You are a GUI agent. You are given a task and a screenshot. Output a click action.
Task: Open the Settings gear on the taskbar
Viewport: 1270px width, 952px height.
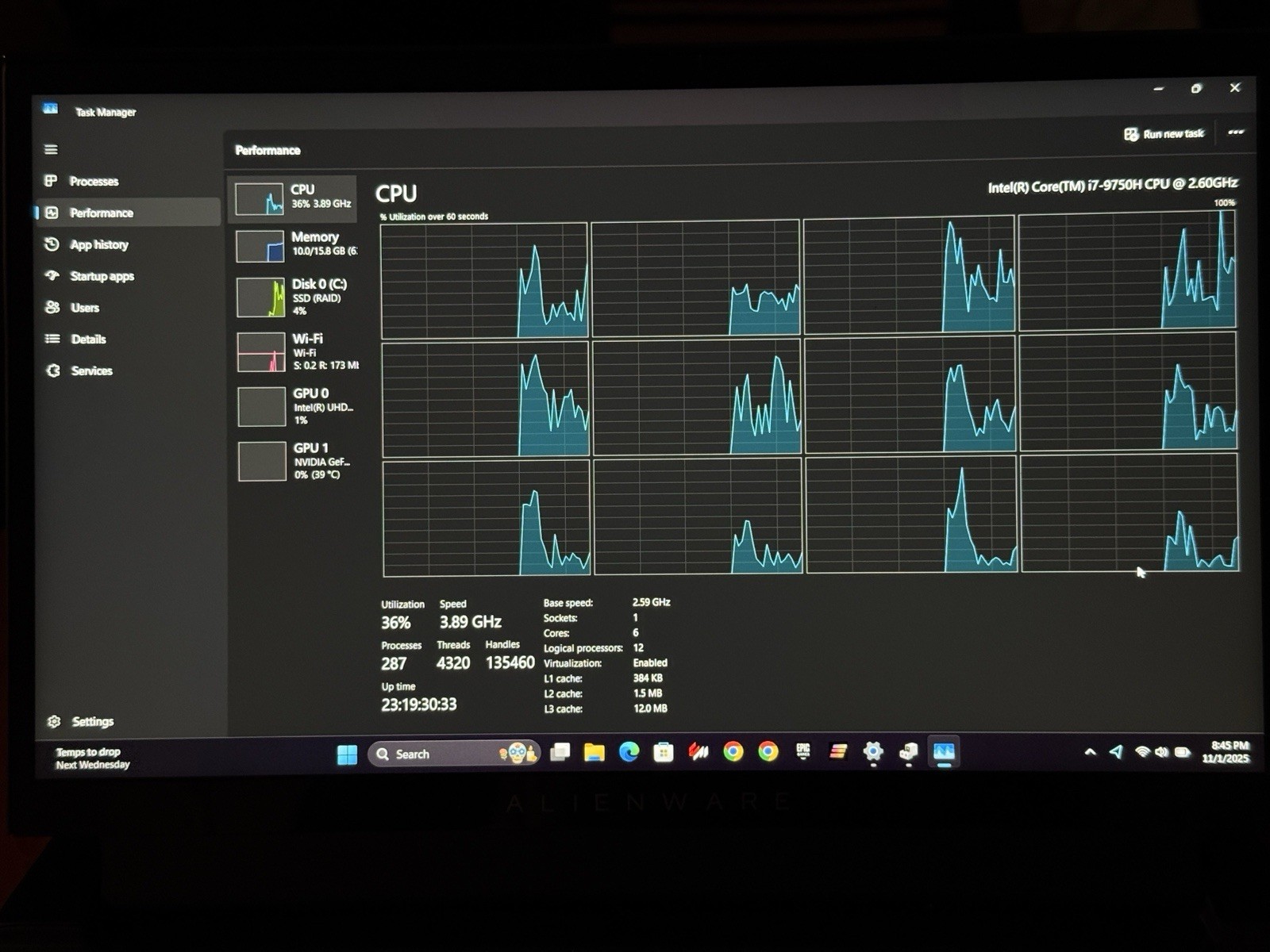pos(873,751)
